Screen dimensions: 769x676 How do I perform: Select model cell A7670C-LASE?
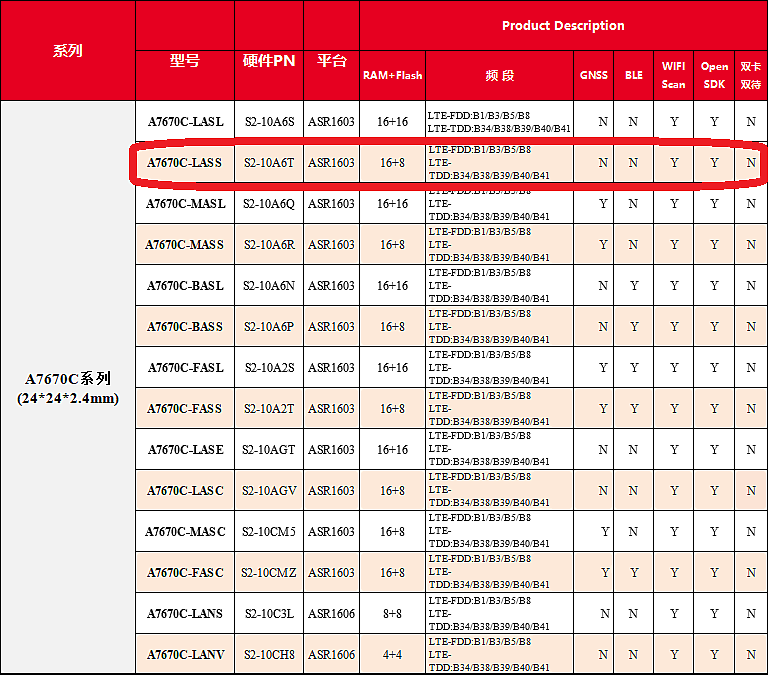coord(185,449)
